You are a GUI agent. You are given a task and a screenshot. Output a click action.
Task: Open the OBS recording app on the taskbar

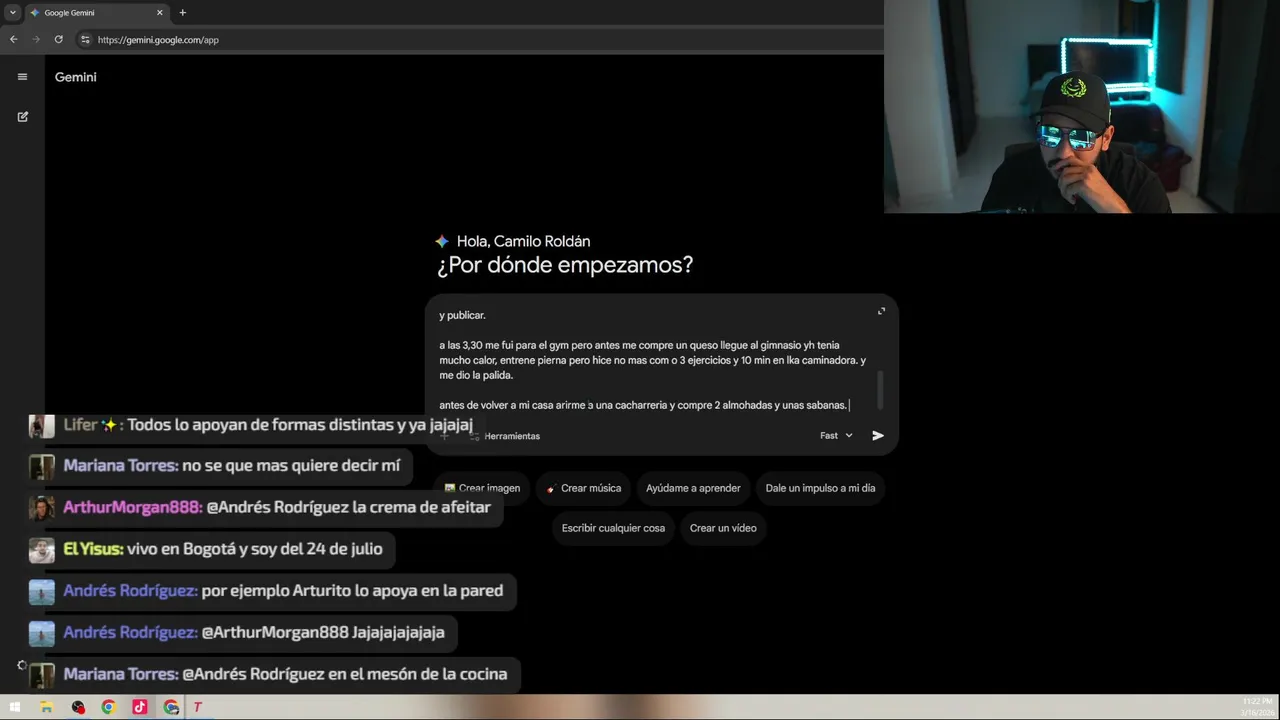[78, 707]
